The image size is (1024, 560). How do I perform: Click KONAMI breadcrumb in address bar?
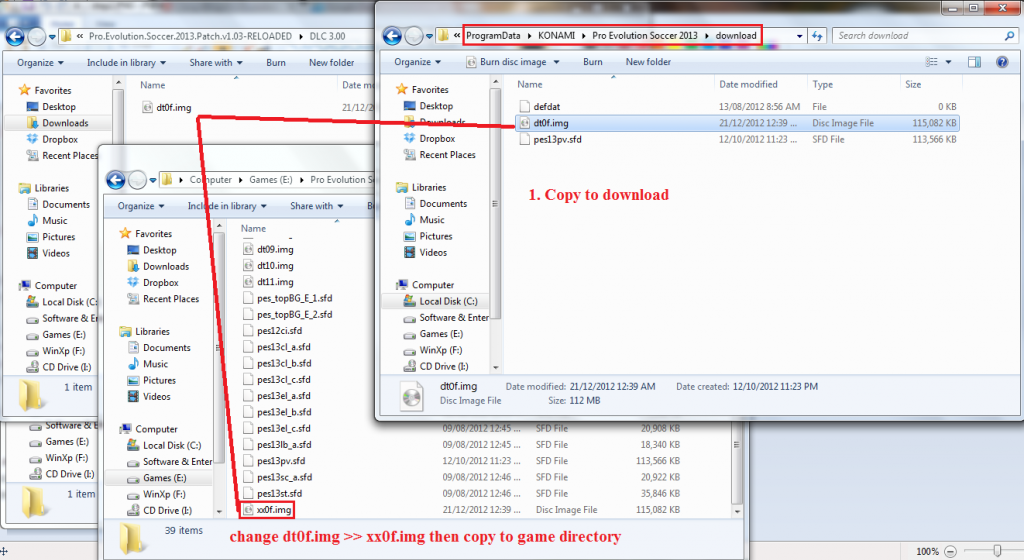click(556, 36)
